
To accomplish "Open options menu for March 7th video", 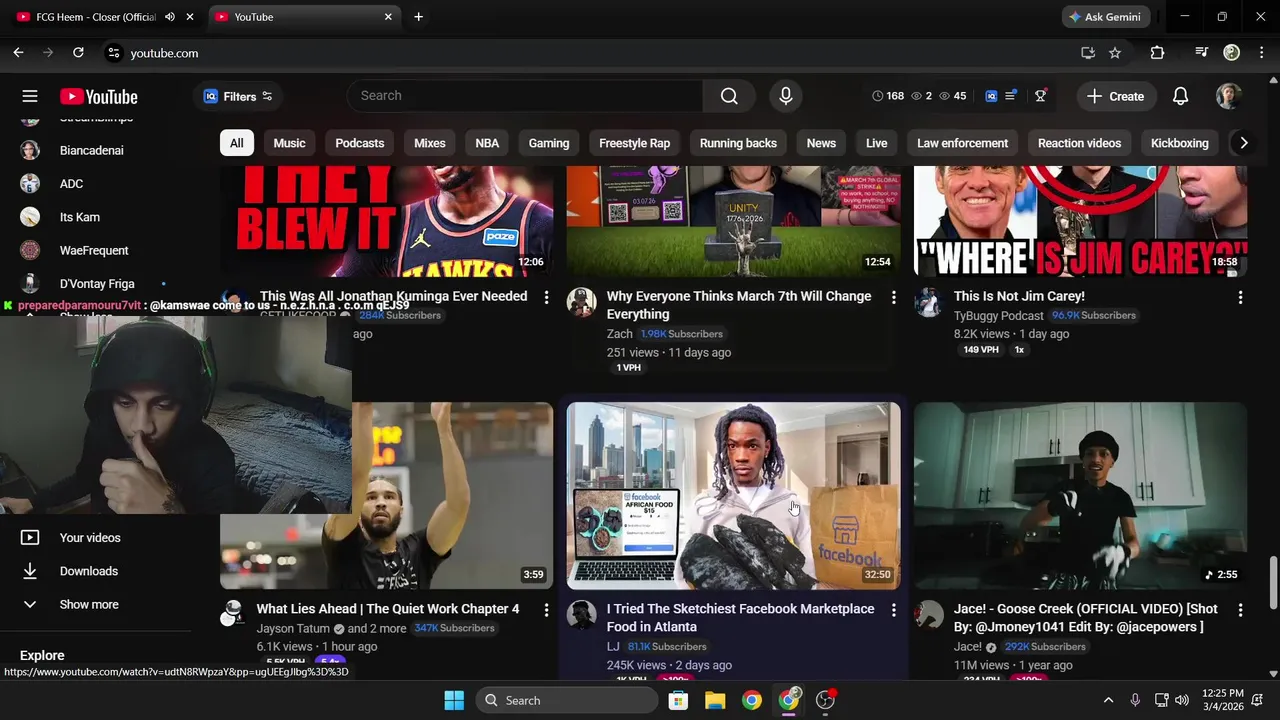I will pos(893,297).
